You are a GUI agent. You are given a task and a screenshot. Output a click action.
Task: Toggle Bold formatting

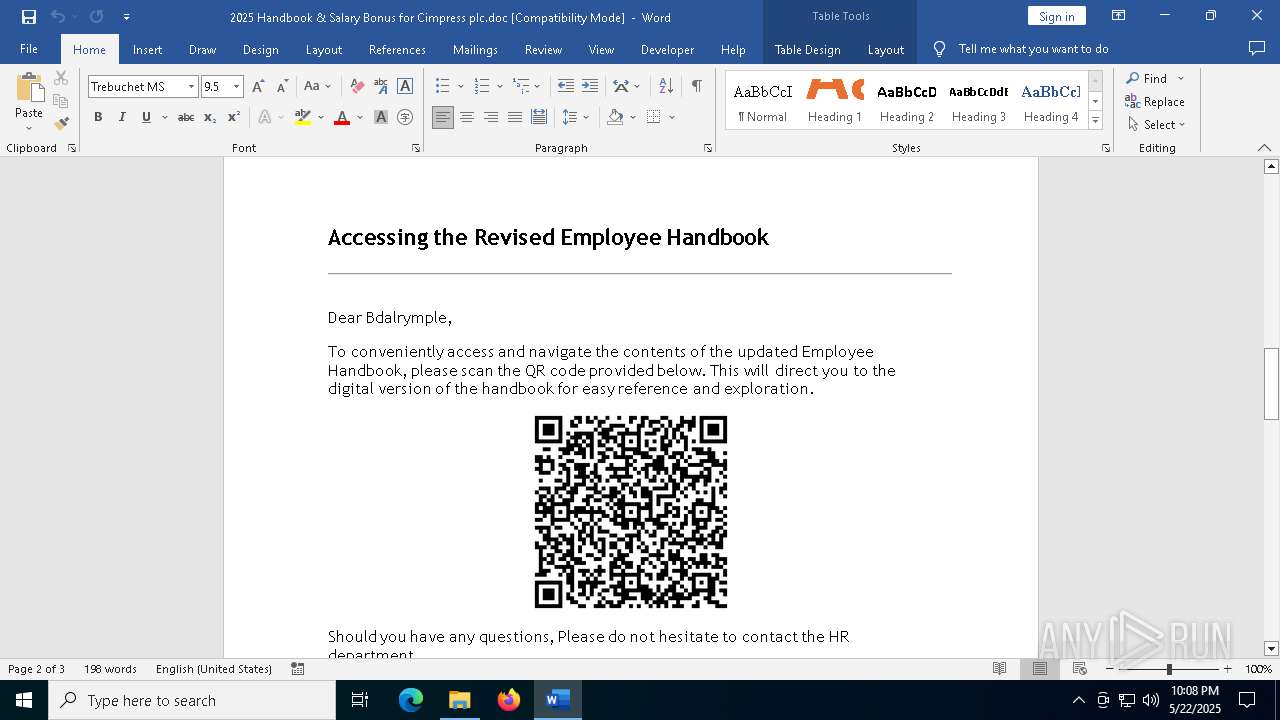tap(98, 117)
